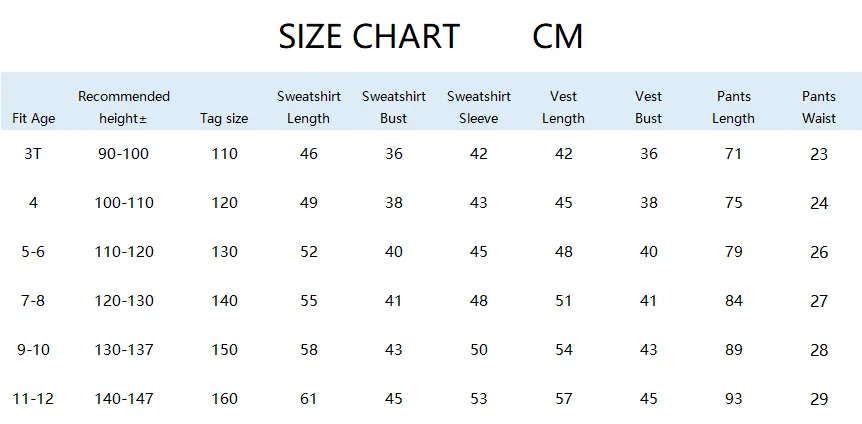This screenshot has width=862, height=424.
Task: Click the Sweatshirt Sleeve column header
Action: point(479,107)
